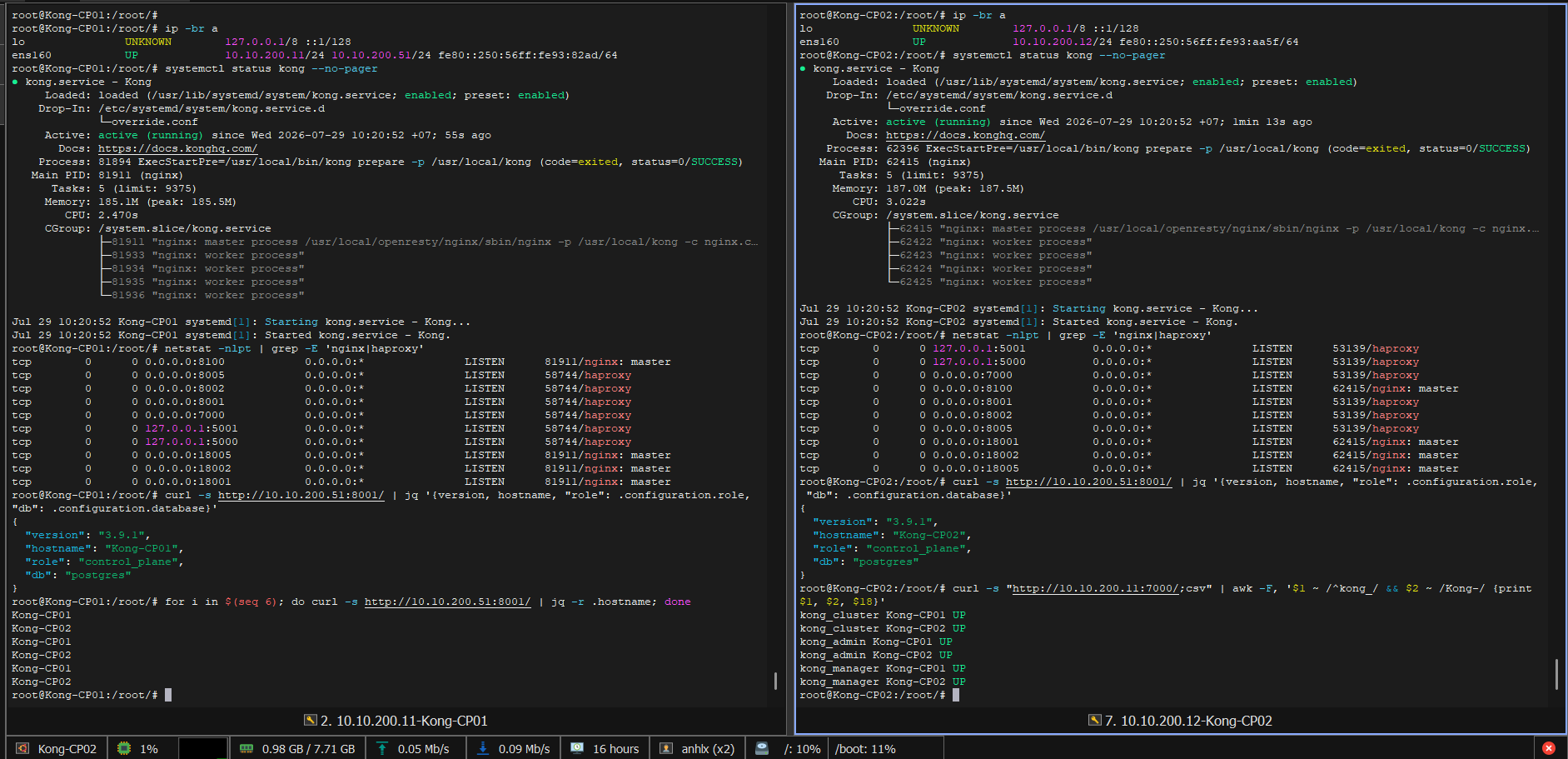Click "kong_manager Kong-CP02 UP" line in CP02

pyautogui.click(x=883, y=682)
